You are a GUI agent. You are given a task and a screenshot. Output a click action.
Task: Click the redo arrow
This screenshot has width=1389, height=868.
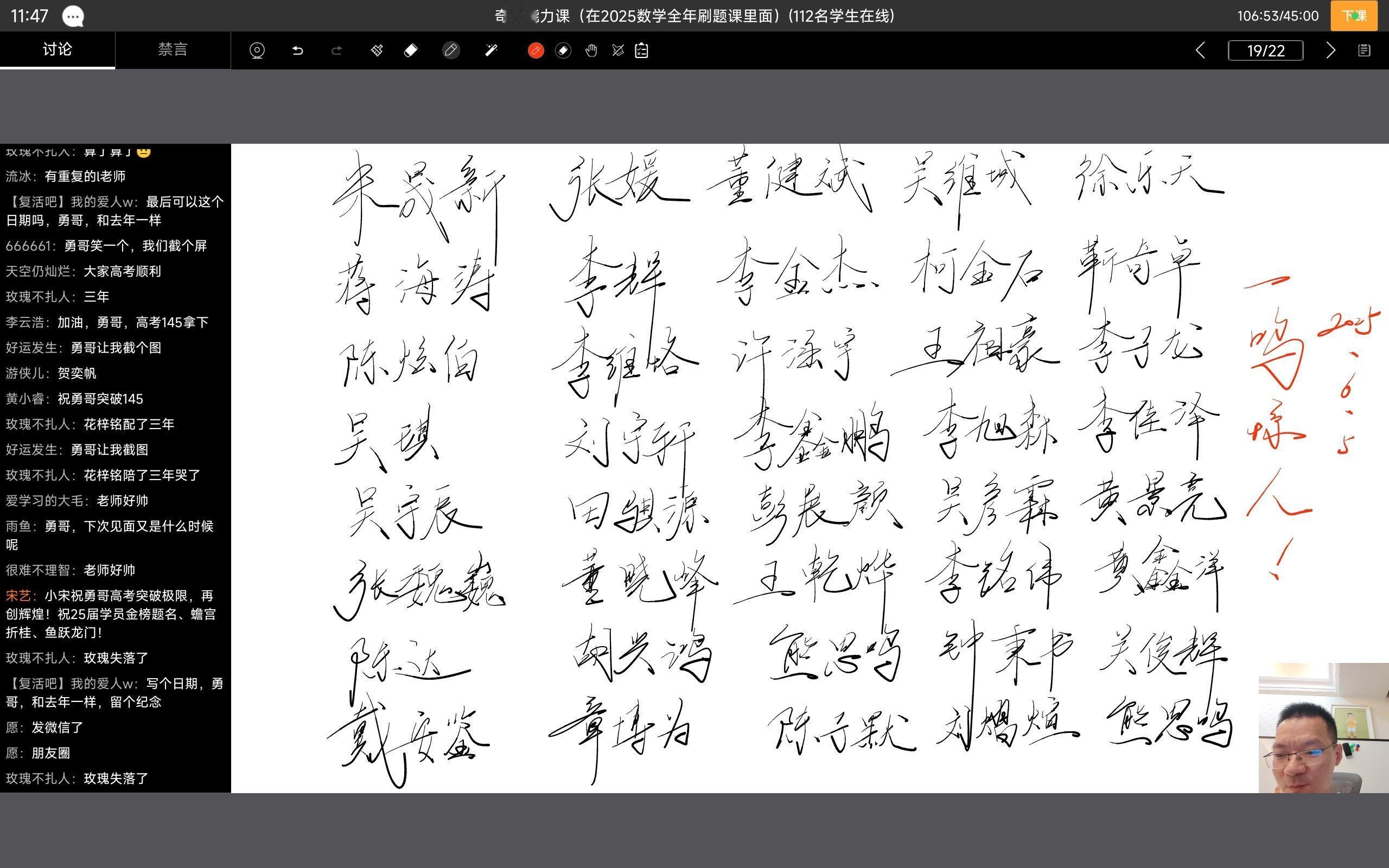(x=337, y=50)
